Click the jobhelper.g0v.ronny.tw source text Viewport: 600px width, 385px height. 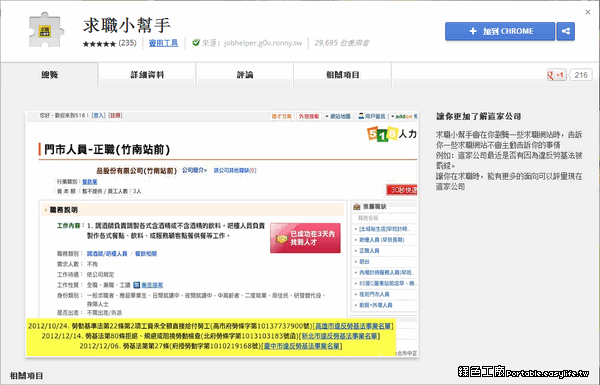pyautogui.click(x=263, y=43)
